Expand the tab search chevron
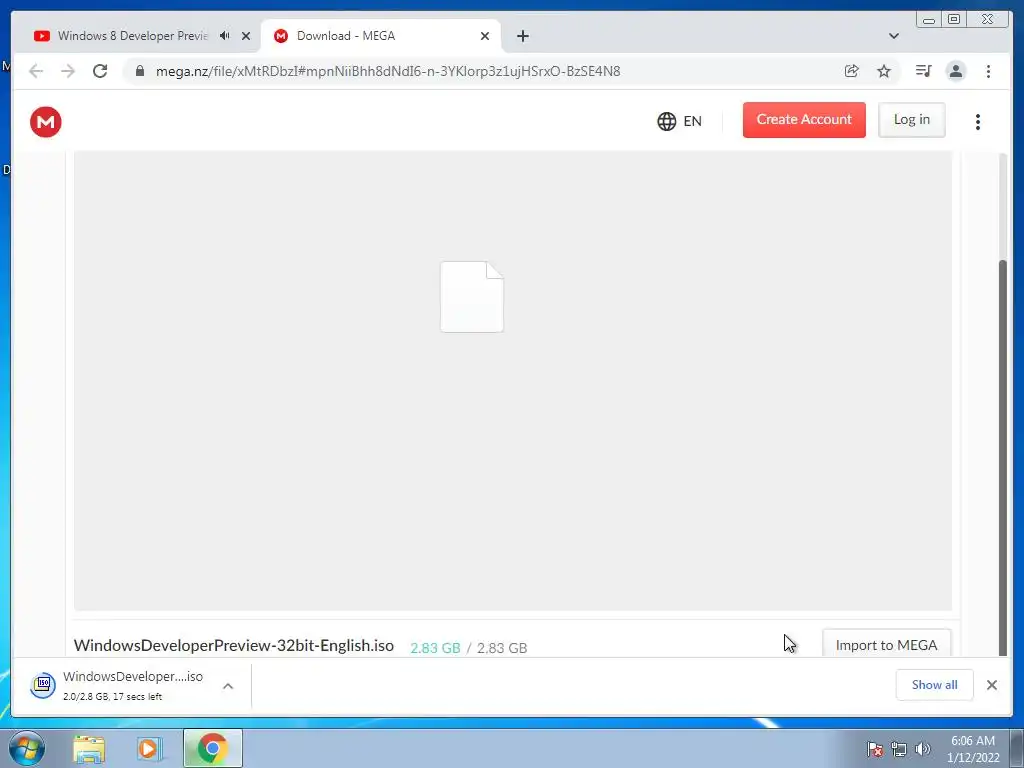This screenshot has height=768, width=1024. point(893,36)
